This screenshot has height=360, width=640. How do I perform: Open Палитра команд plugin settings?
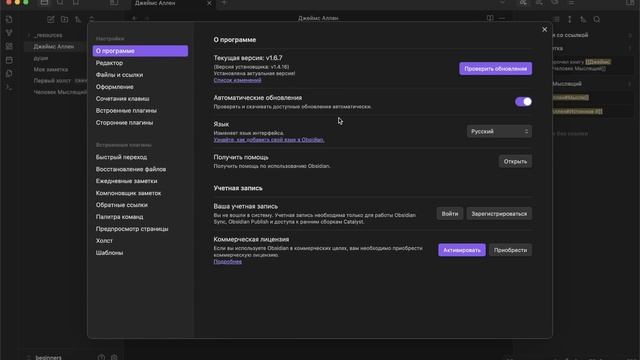click(140, 217)
